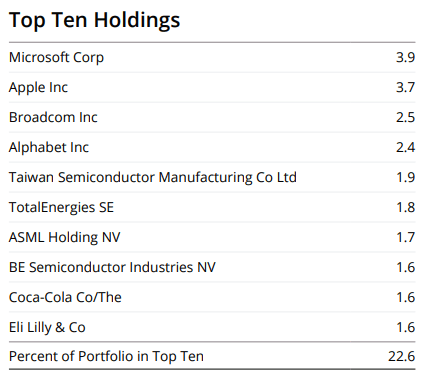426x378 pixels.
Task: Select the Top Ten Holdings heading
Action: (x=94, y=20)
